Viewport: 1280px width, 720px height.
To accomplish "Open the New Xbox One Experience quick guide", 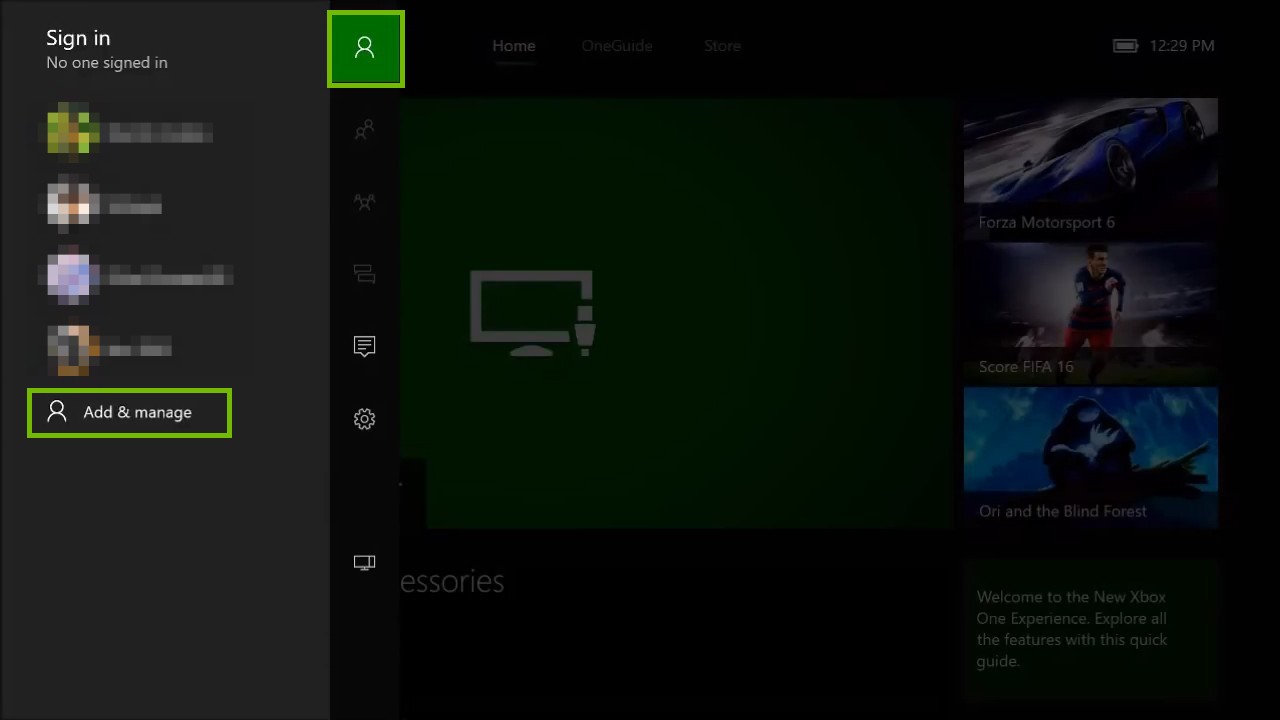I will [x=1090, y=628].
